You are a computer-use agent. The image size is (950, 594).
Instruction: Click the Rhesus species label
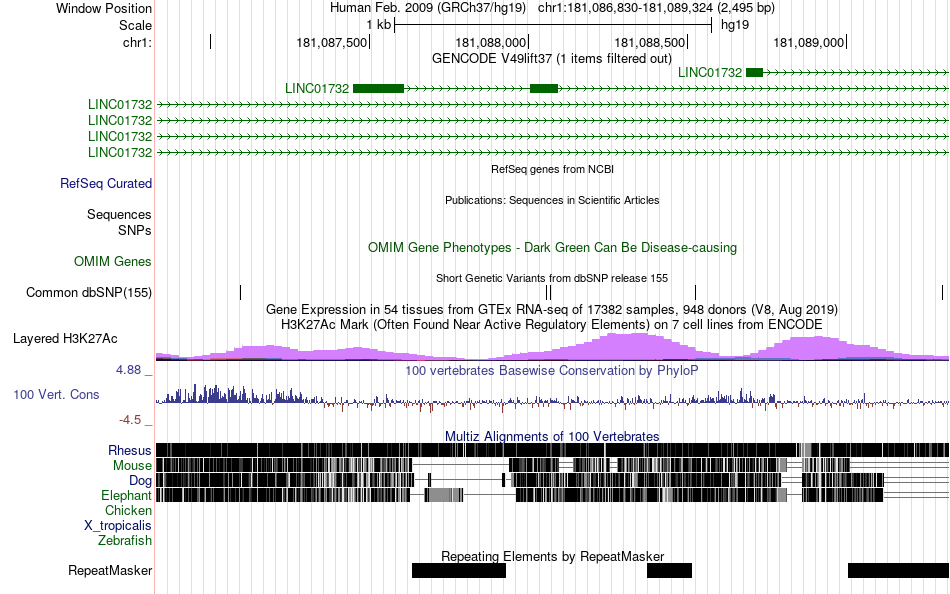point(130,450)
